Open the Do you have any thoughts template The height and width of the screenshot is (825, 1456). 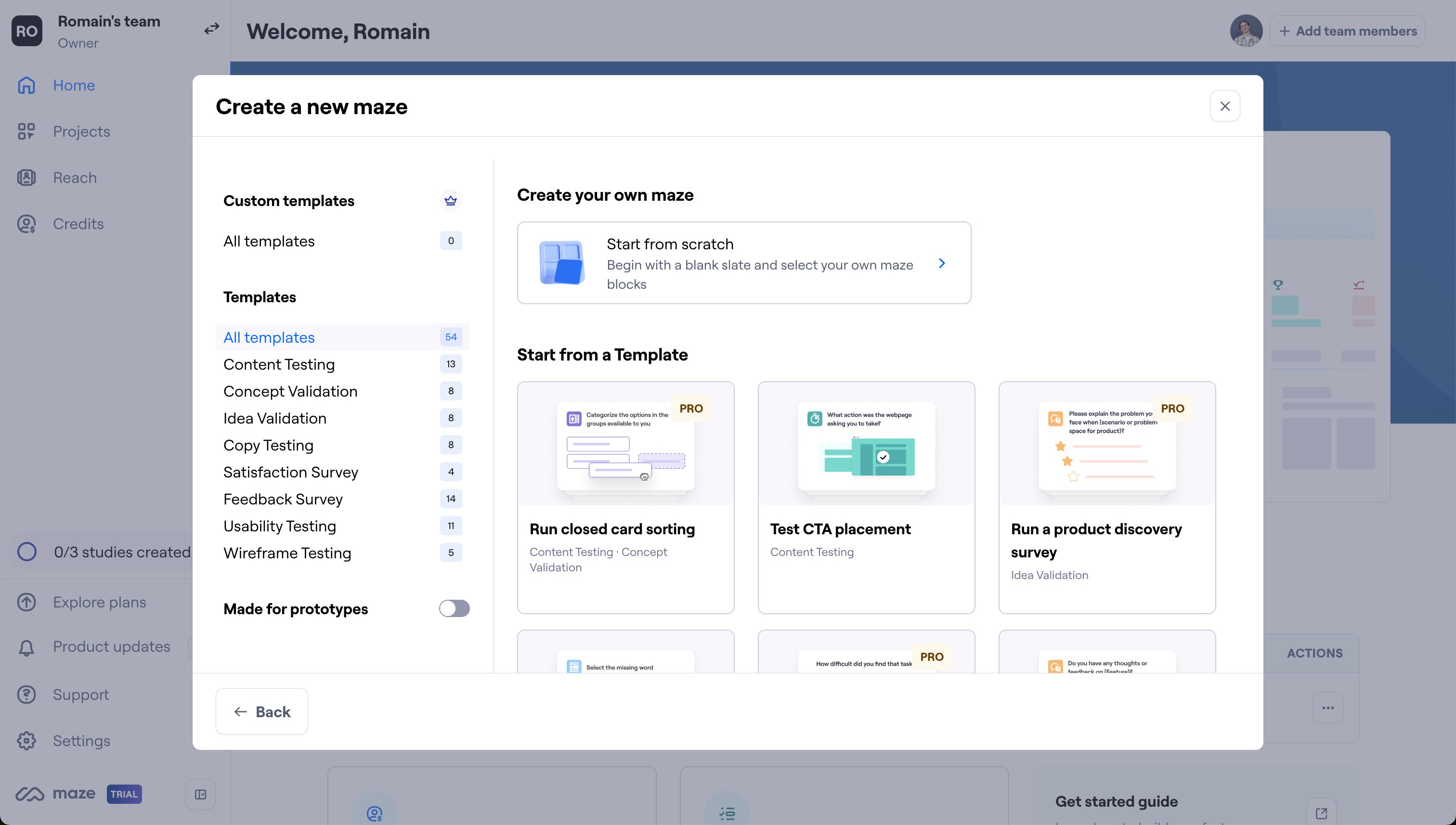(1107, 652)
